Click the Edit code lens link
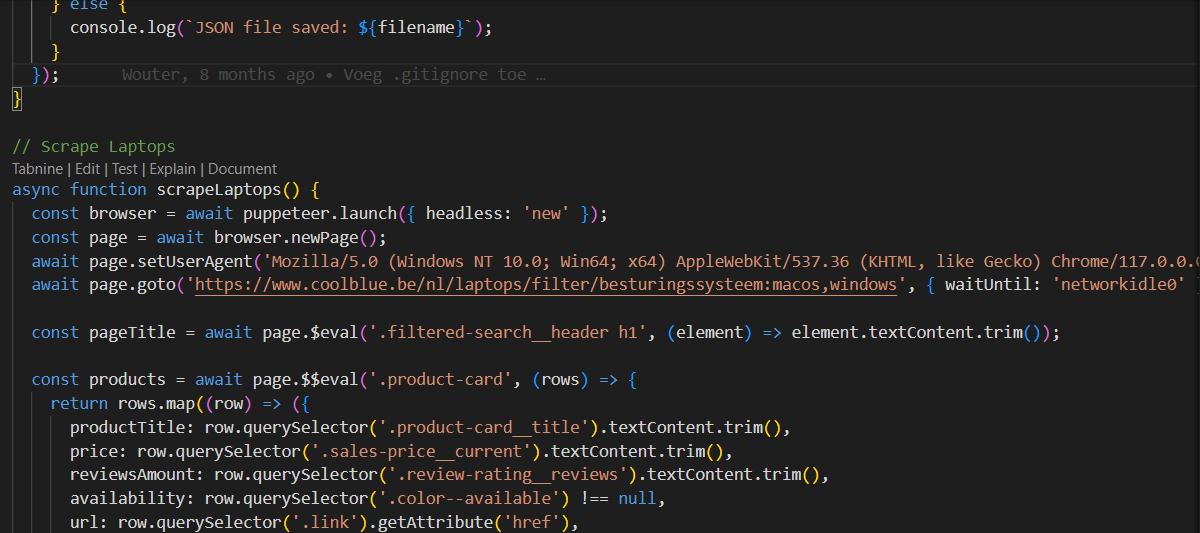 coord(87,169)
